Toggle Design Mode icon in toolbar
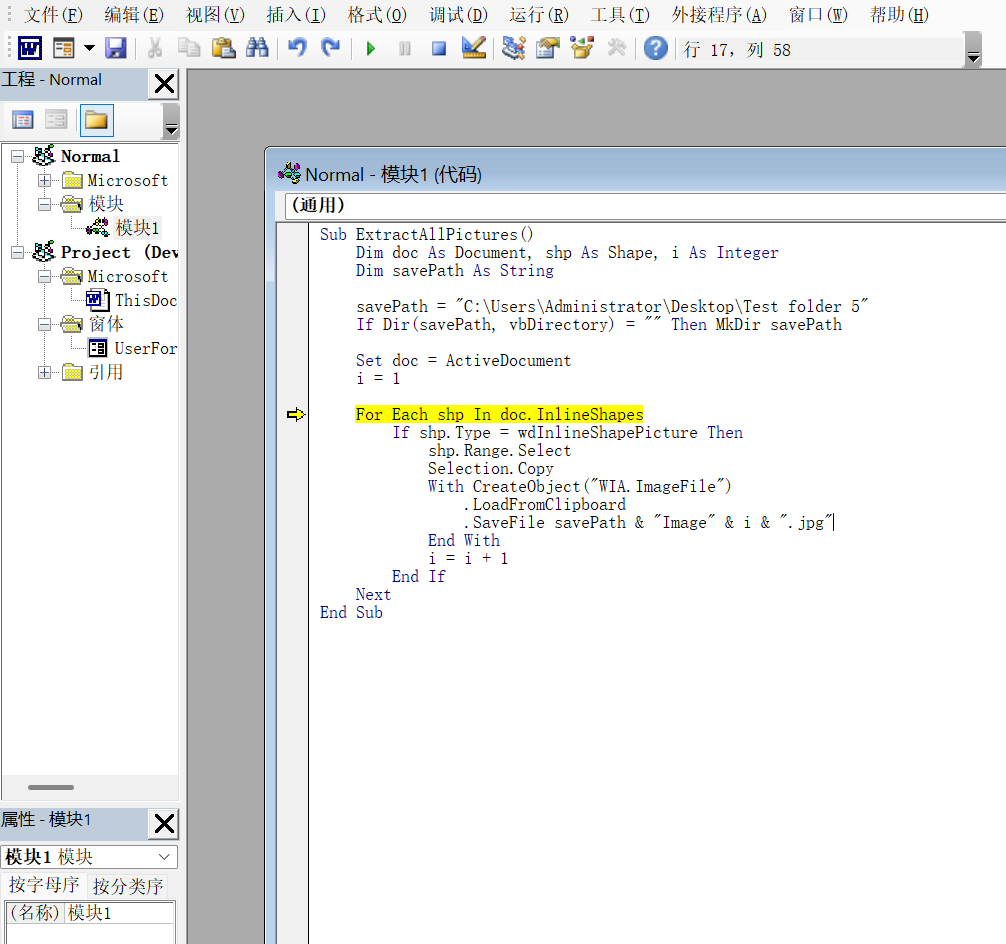 474,48
